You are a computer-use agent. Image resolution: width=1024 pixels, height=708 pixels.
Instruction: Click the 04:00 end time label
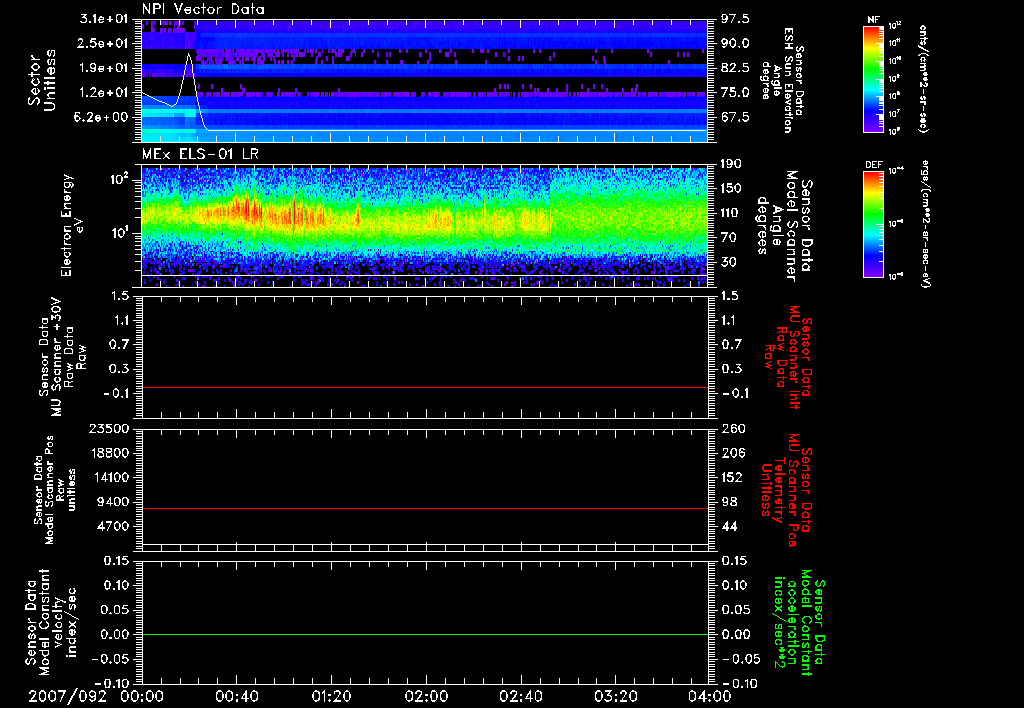coord(709,696)
